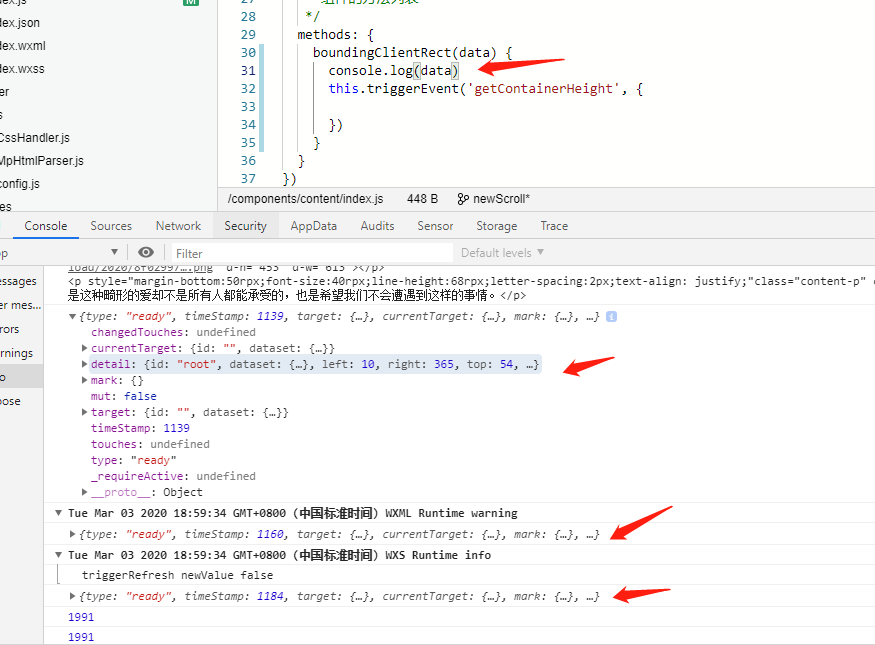Click the console.log(data) code line

[x=393, y=71]
